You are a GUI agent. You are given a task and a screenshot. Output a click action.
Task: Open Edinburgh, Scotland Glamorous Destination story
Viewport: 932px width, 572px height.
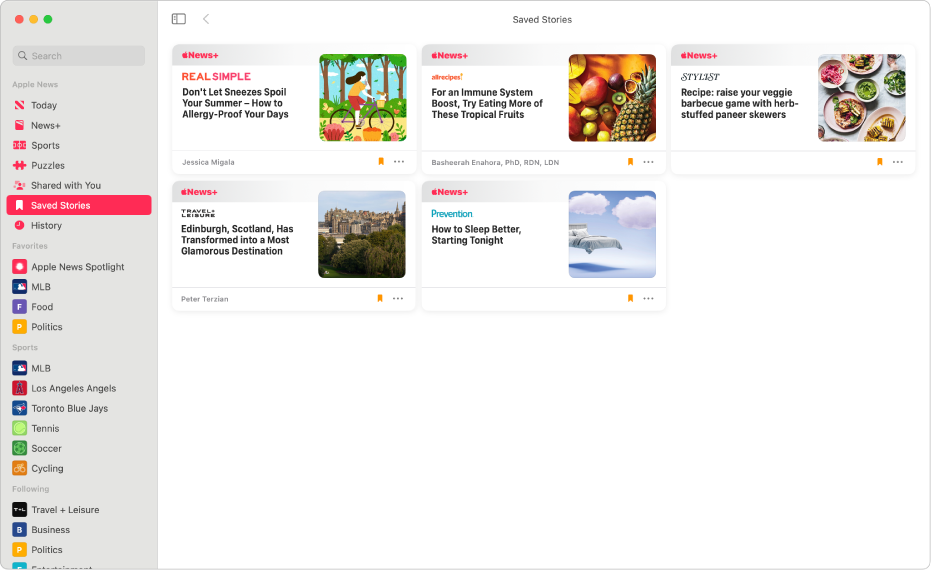pyautogui.click(x=237, y=240)
